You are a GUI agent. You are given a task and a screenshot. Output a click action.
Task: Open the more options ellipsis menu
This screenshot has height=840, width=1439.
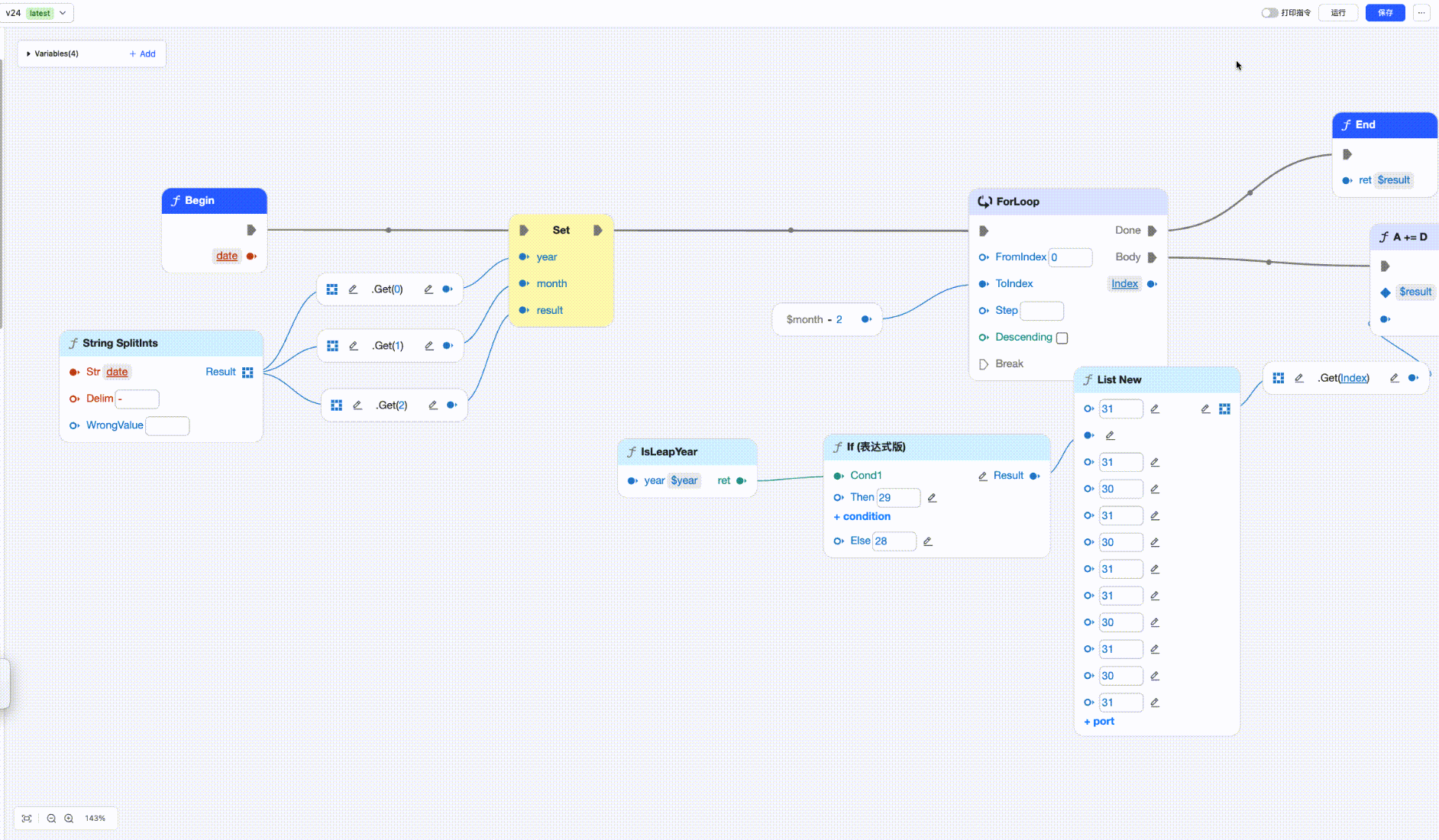pos(1421,13)
